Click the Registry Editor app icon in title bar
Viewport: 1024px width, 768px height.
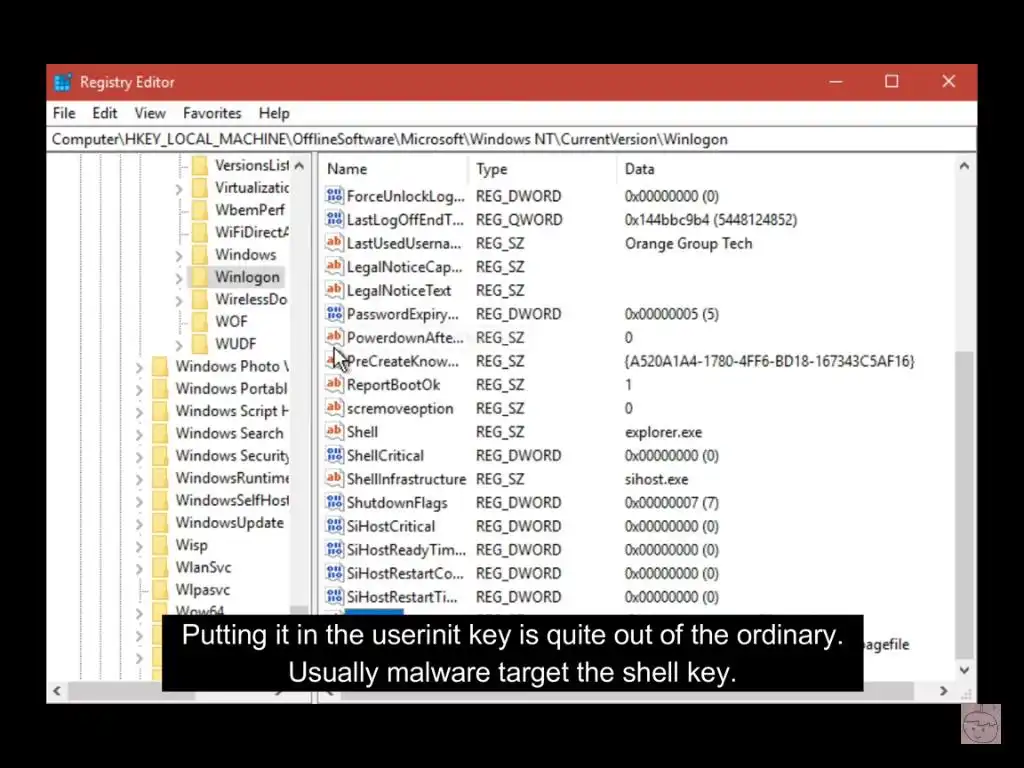point(63,82)
